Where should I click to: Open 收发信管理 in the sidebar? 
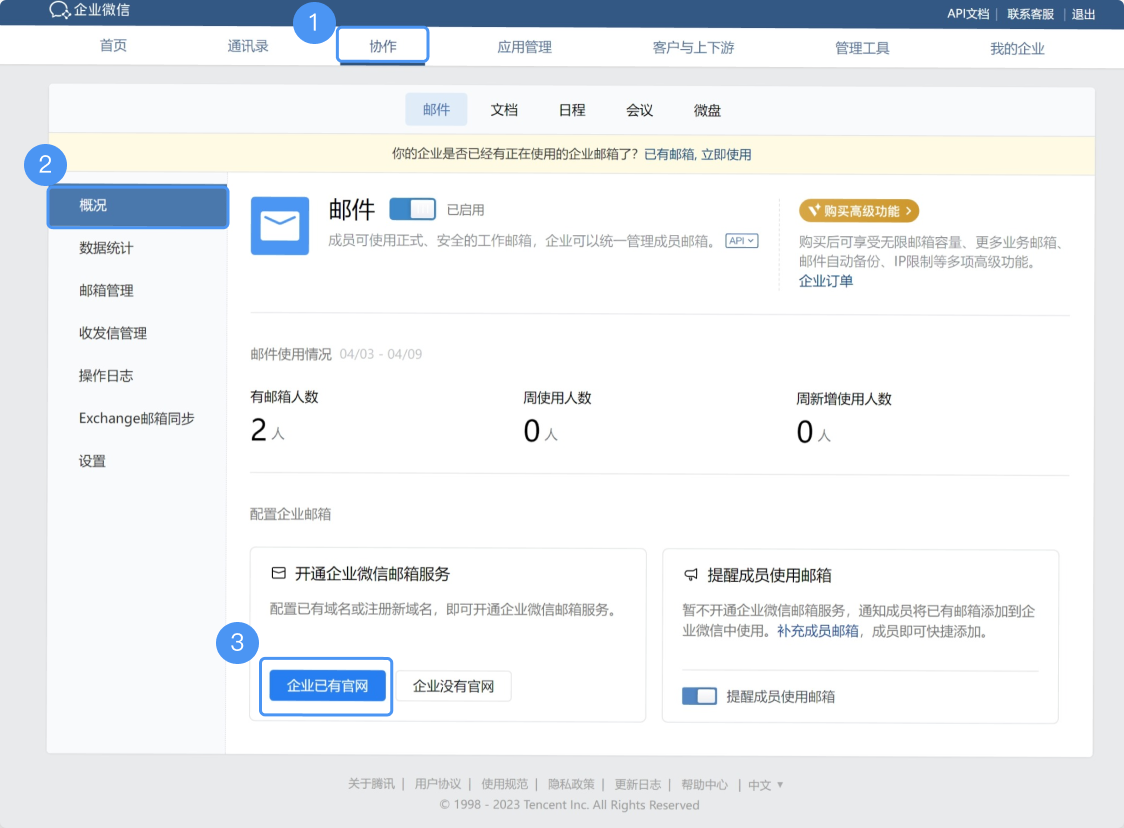(113, 333)
